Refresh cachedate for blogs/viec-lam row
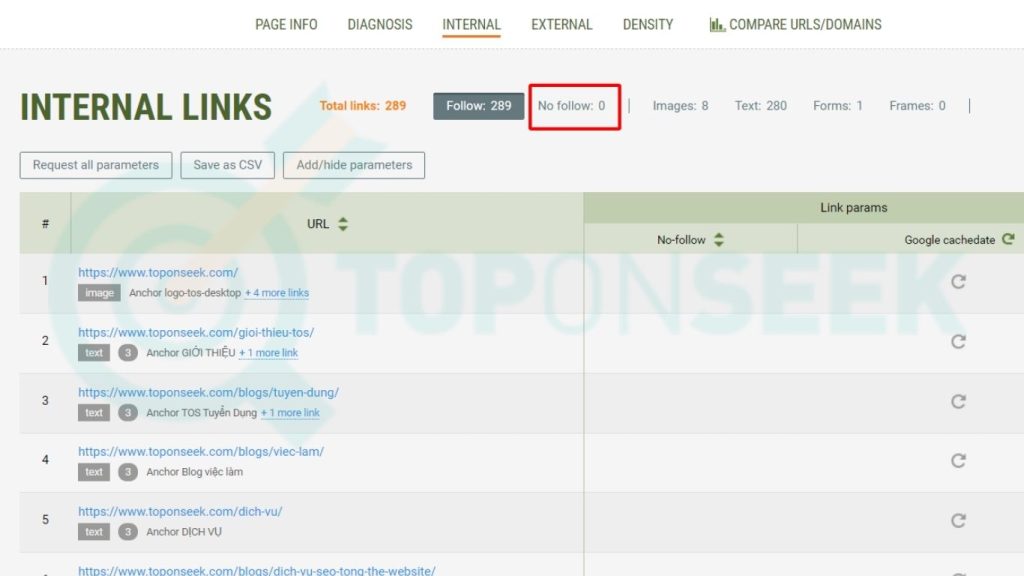Viewport: 1024px width, 576px height. [x=957, y=461]
